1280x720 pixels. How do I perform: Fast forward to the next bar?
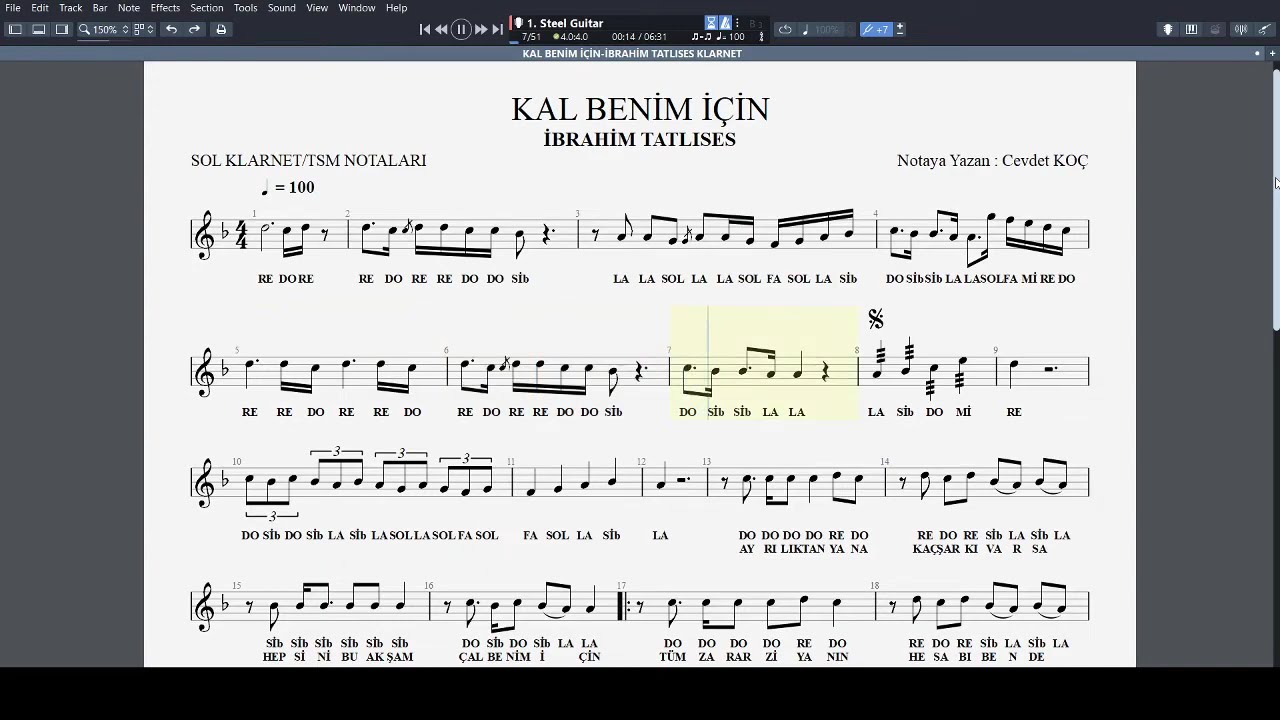coord(481,29)
